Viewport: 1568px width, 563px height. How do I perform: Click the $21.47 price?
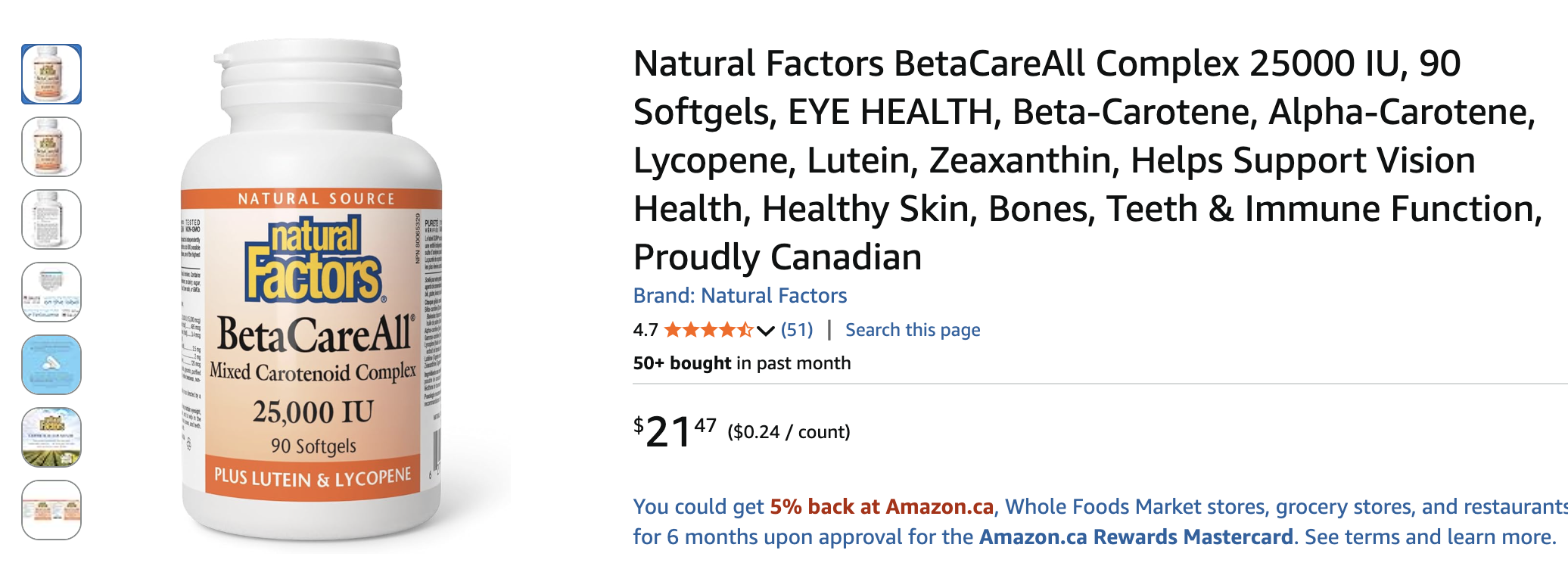tap(674, 432)
